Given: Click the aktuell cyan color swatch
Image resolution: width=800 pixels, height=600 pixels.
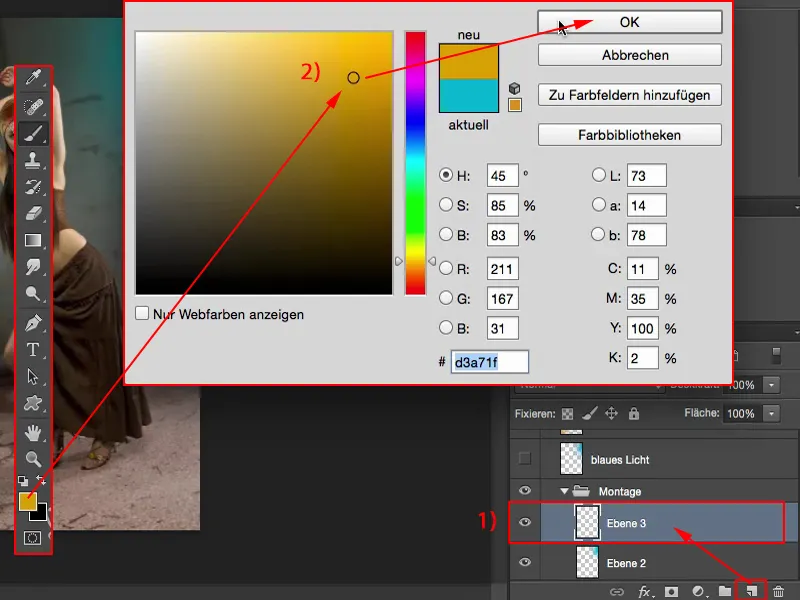Looking at the screenshot, I should click(468, 95).
